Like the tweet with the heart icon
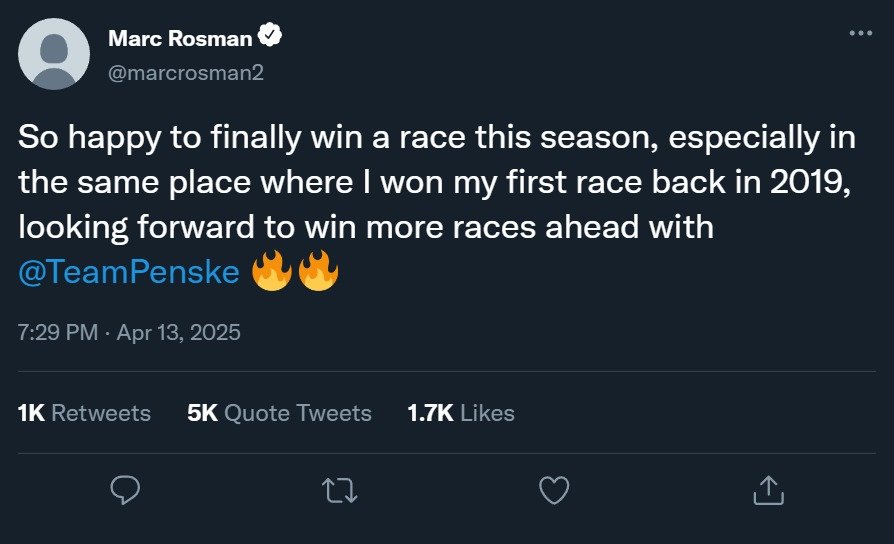The height and width of the screenshot is (544, 894). coord(554,490)
